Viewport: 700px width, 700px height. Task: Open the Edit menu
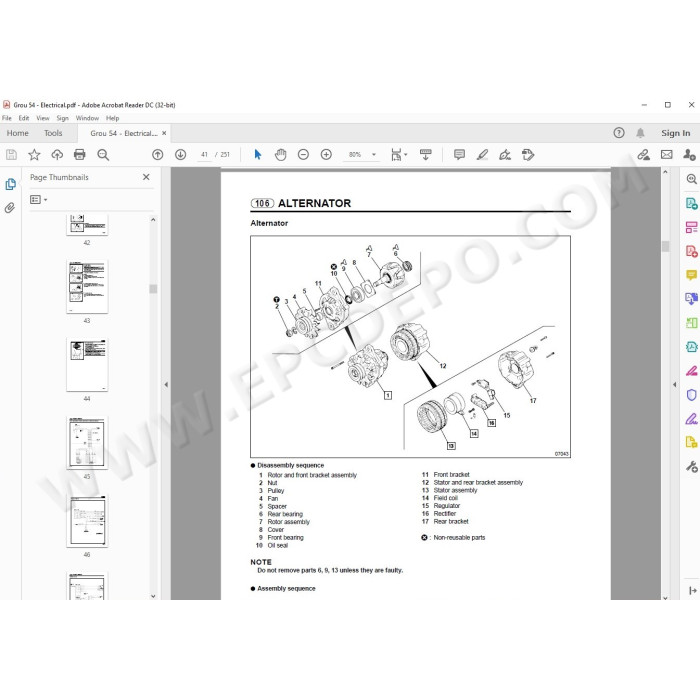(x=24, y=118)
